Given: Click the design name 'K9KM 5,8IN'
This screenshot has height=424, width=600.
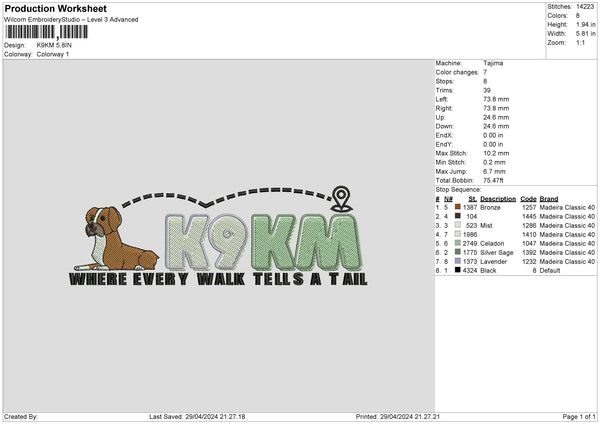Looking at the screenshot, I should [x=54, y=45].
